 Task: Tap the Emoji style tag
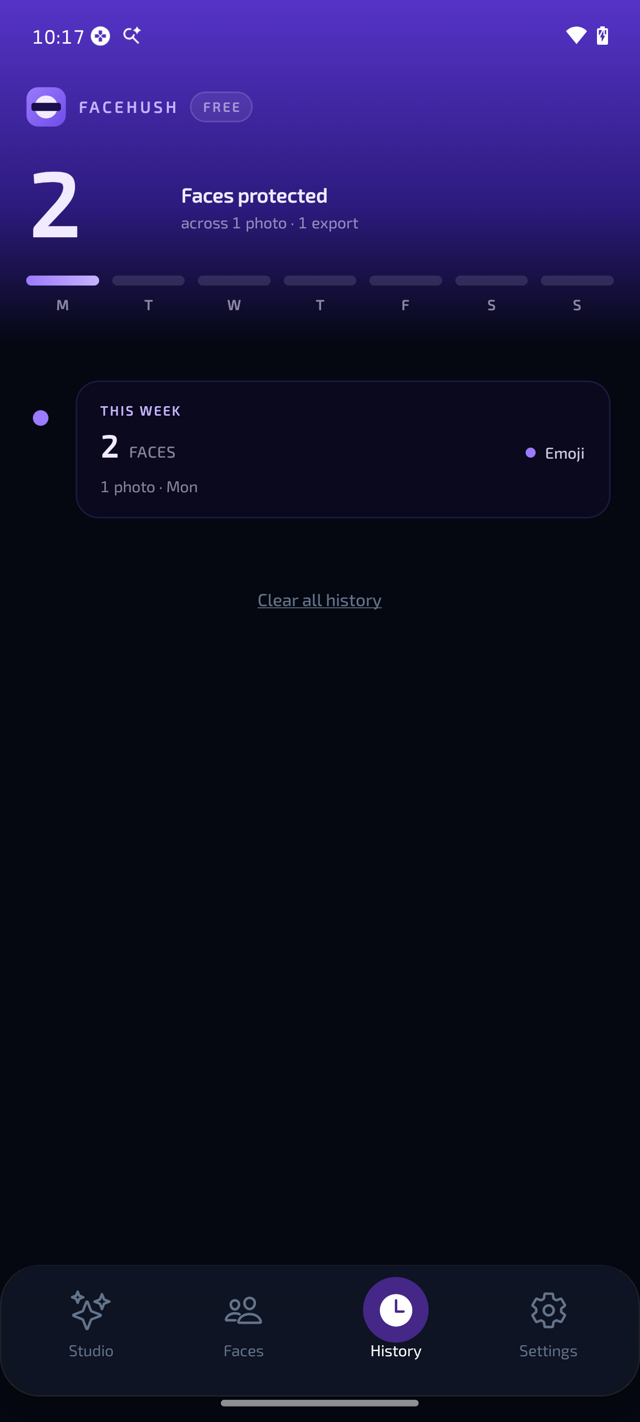pos(555,453)
